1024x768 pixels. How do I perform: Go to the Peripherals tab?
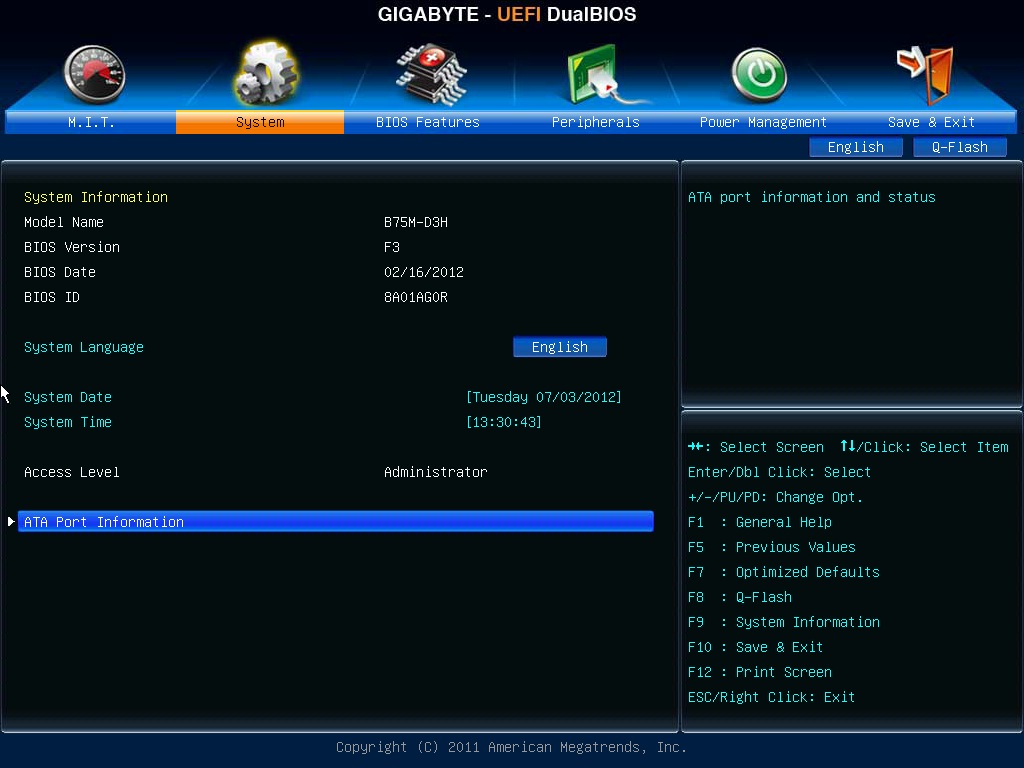tap(596, 122)
